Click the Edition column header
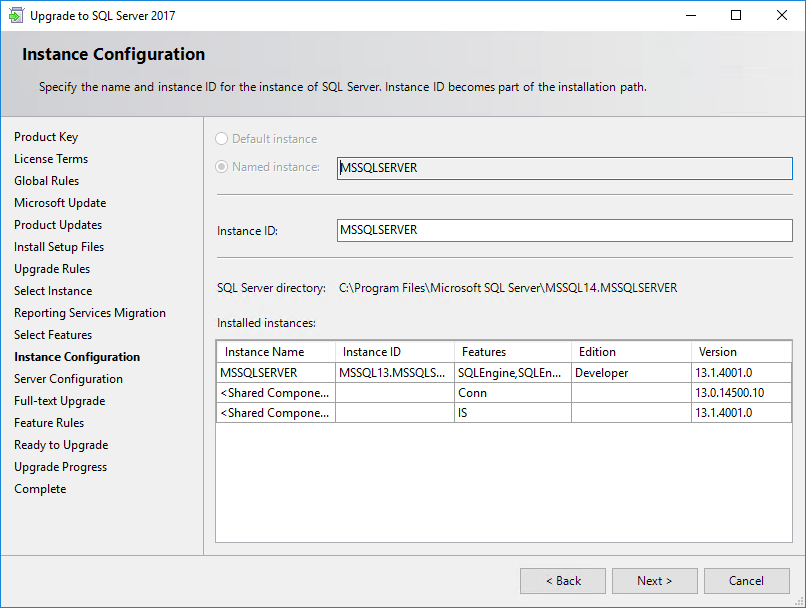The height and width of the screenshot is (608, 806). click(631, 352)
